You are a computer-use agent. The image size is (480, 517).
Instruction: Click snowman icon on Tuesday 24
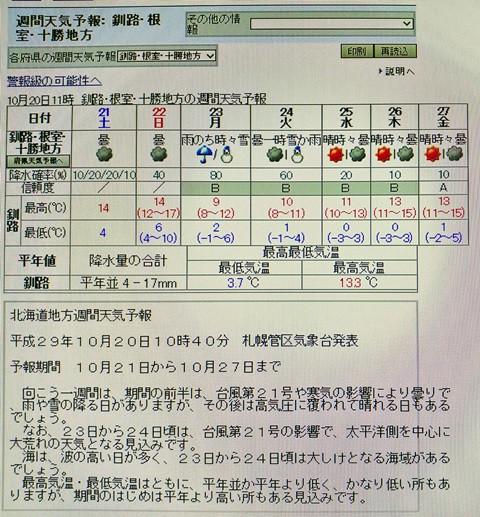click(296, 154)
